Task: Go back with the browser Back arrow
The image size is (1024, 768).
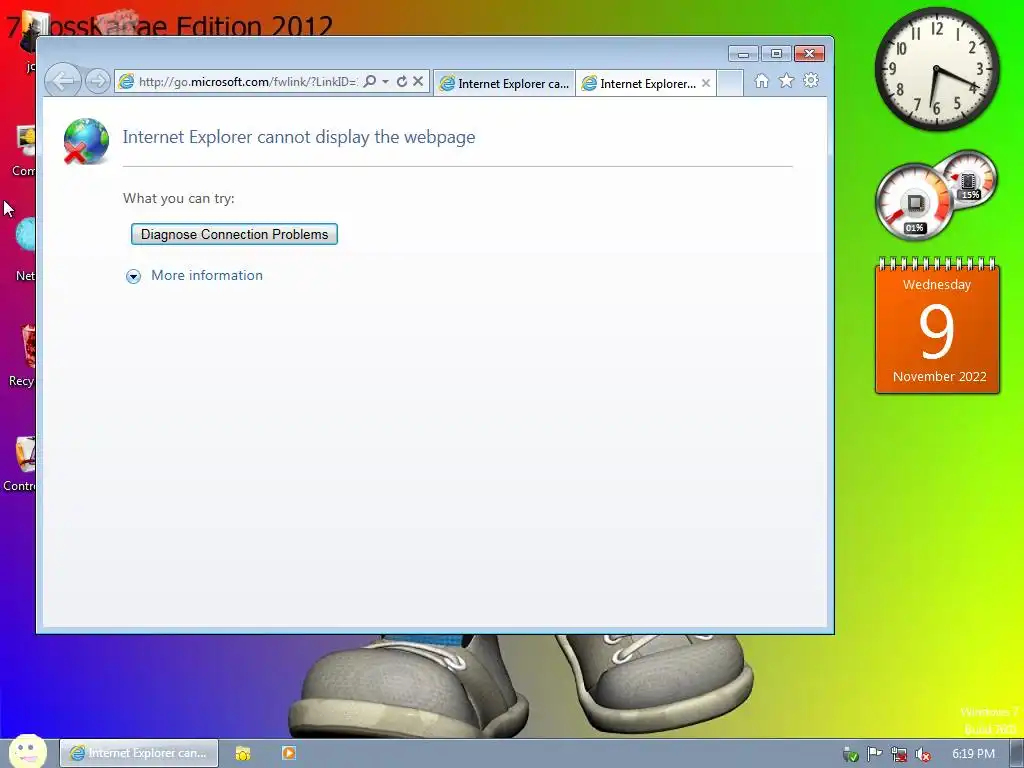Action: [x=63, y=82]
